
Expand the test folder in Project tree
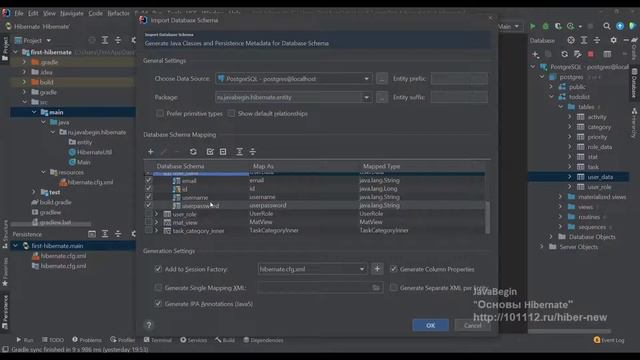(34, 192)
